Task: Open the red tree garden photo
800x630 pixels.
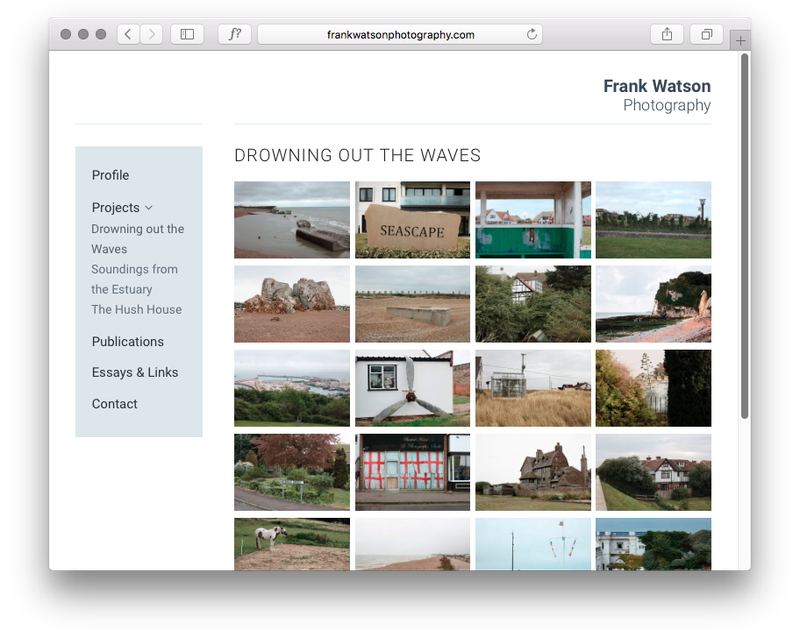Action: [292, 472]
